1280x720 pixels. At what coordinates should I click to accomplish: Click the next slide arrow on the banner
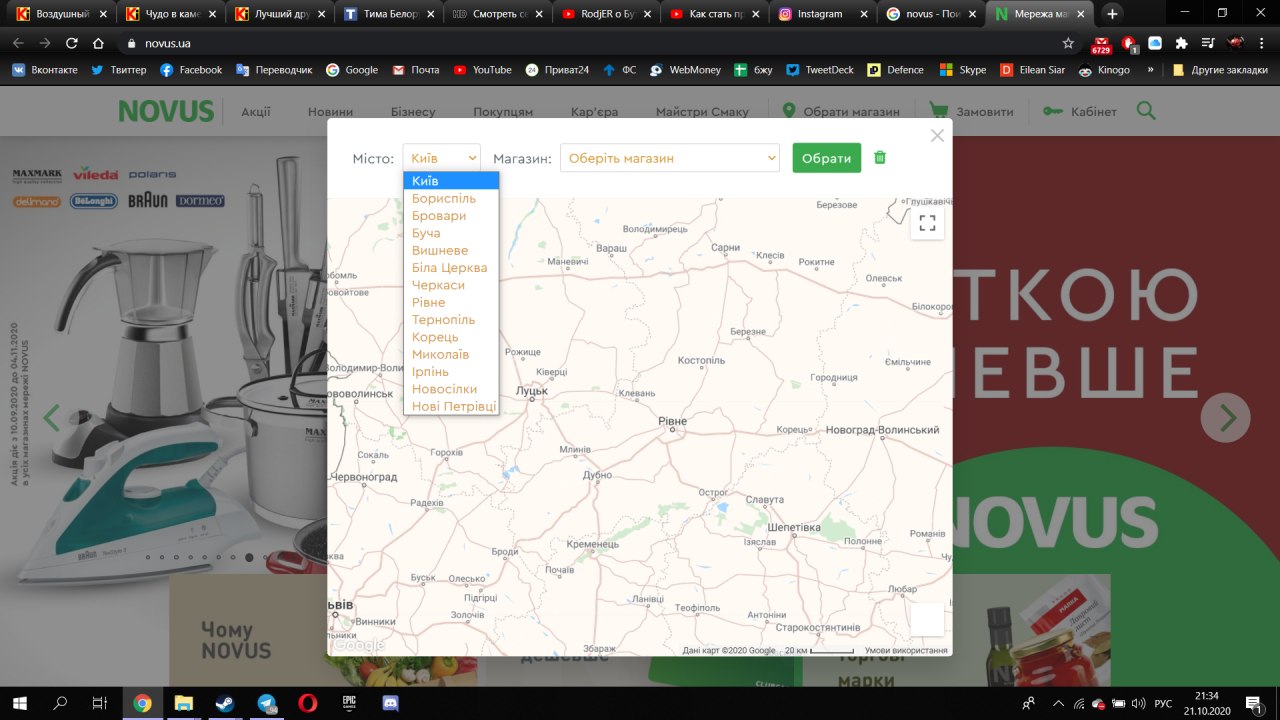pos(1226,418)
